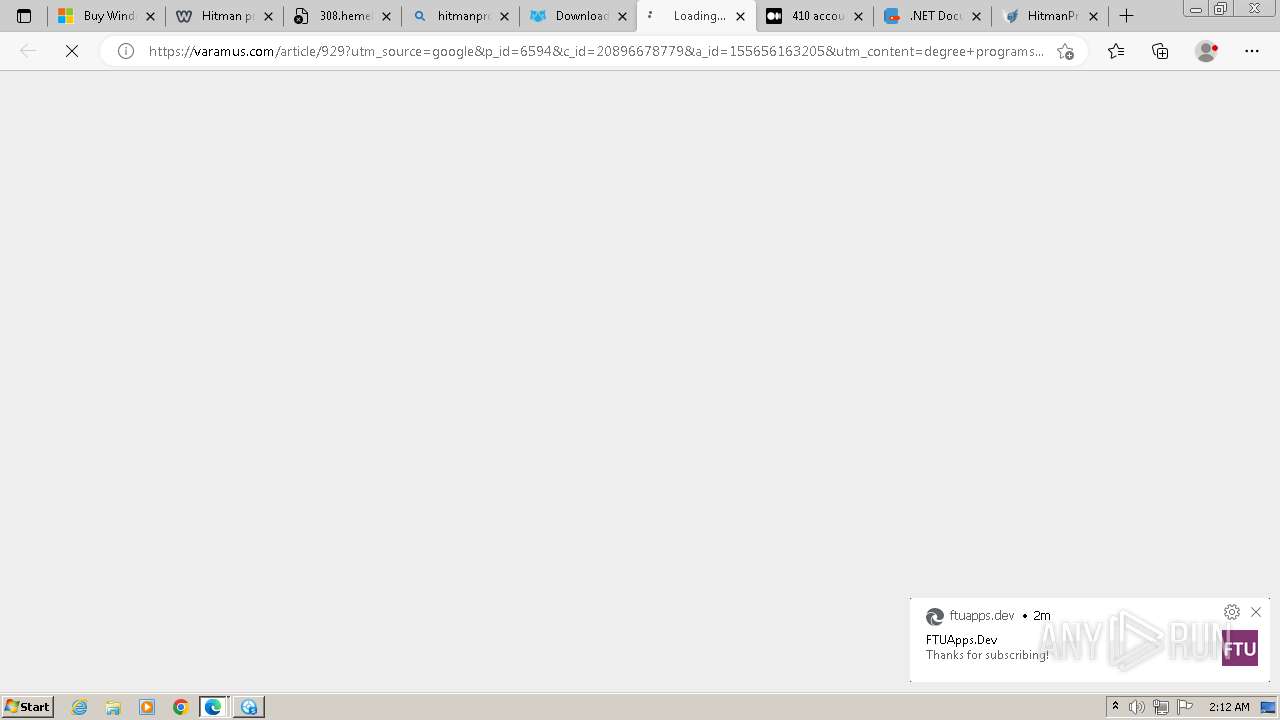The height and width of the screenshot is (720, 1280).
Task: Open Collections panel
Action: pos(1160,51)
